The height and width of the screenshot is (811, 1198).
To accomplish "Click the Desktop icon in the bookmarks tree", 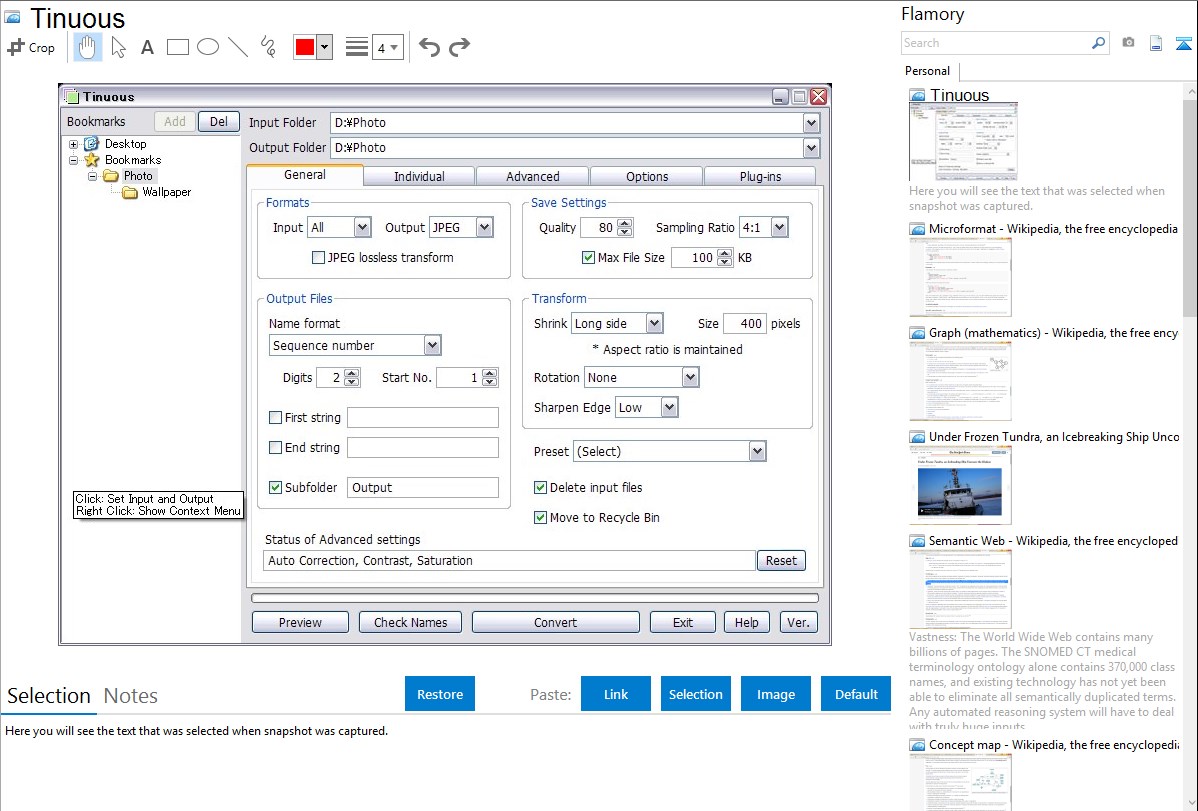I will pos(92,144).
